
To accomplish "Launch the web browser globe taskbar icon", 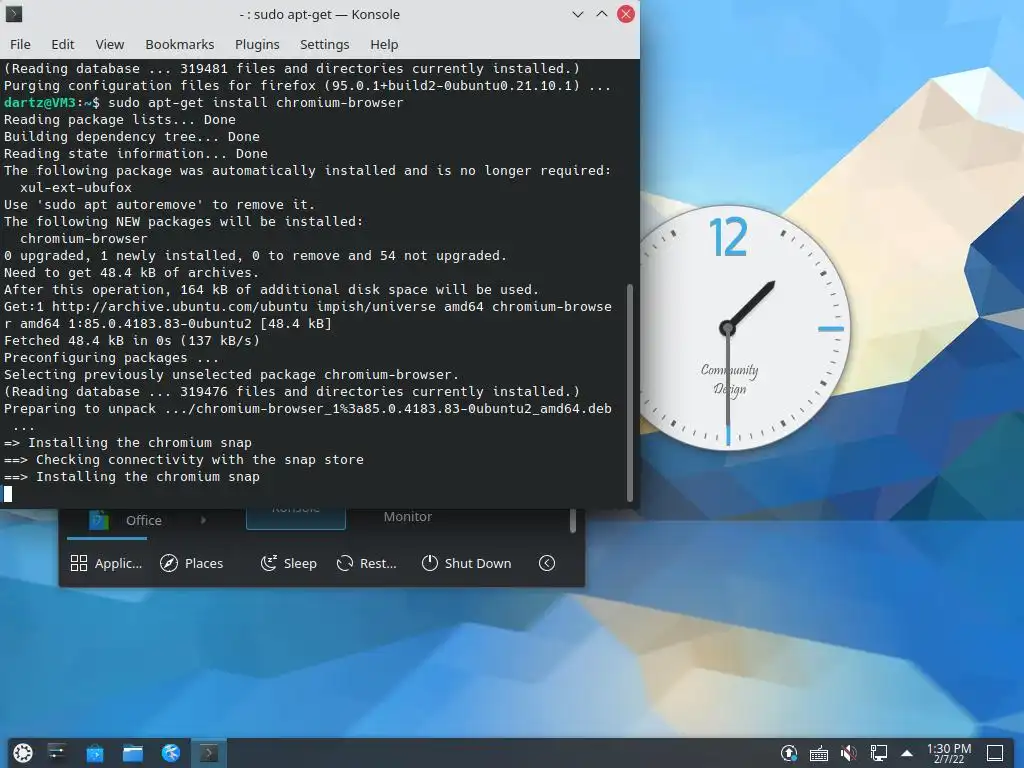I will pos(170,753).
